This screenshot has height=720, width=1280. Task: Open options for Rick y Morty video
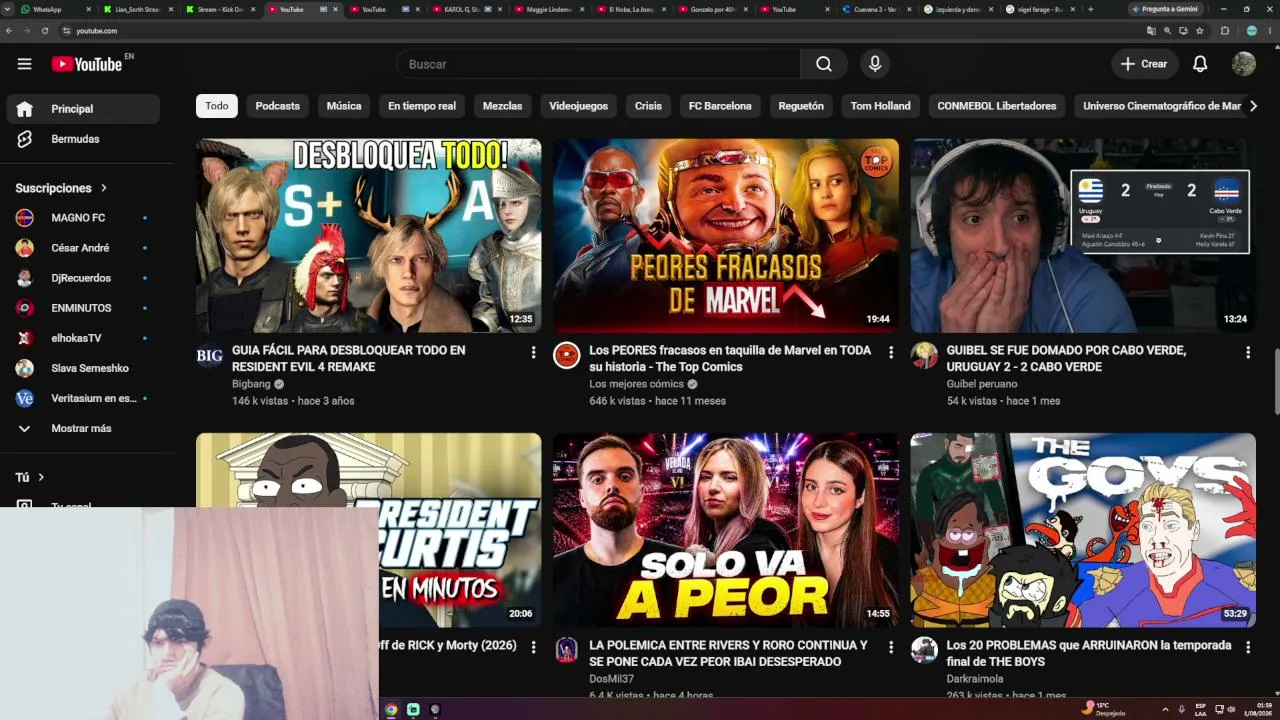tap(533, 647)
